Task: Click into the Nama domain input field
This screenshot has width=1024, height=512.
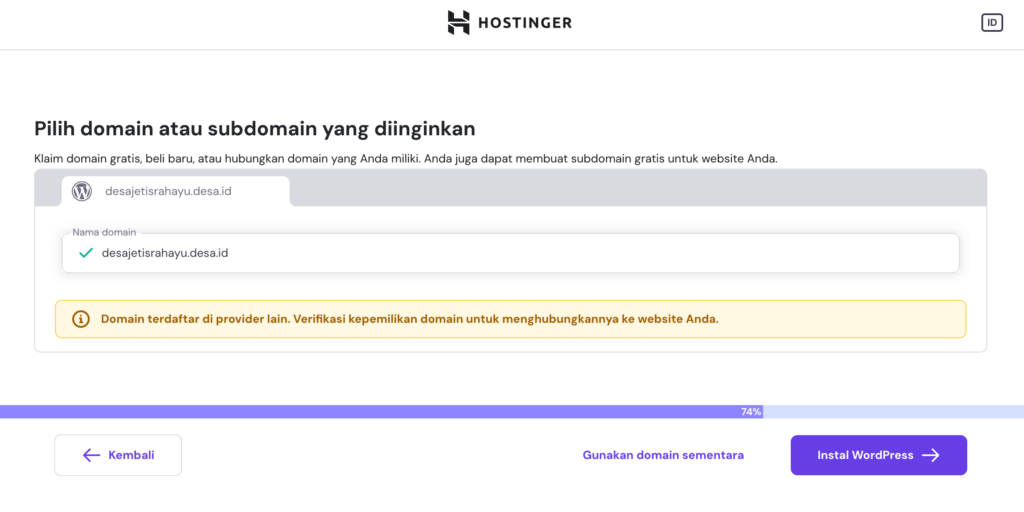Action: (500, 253)
